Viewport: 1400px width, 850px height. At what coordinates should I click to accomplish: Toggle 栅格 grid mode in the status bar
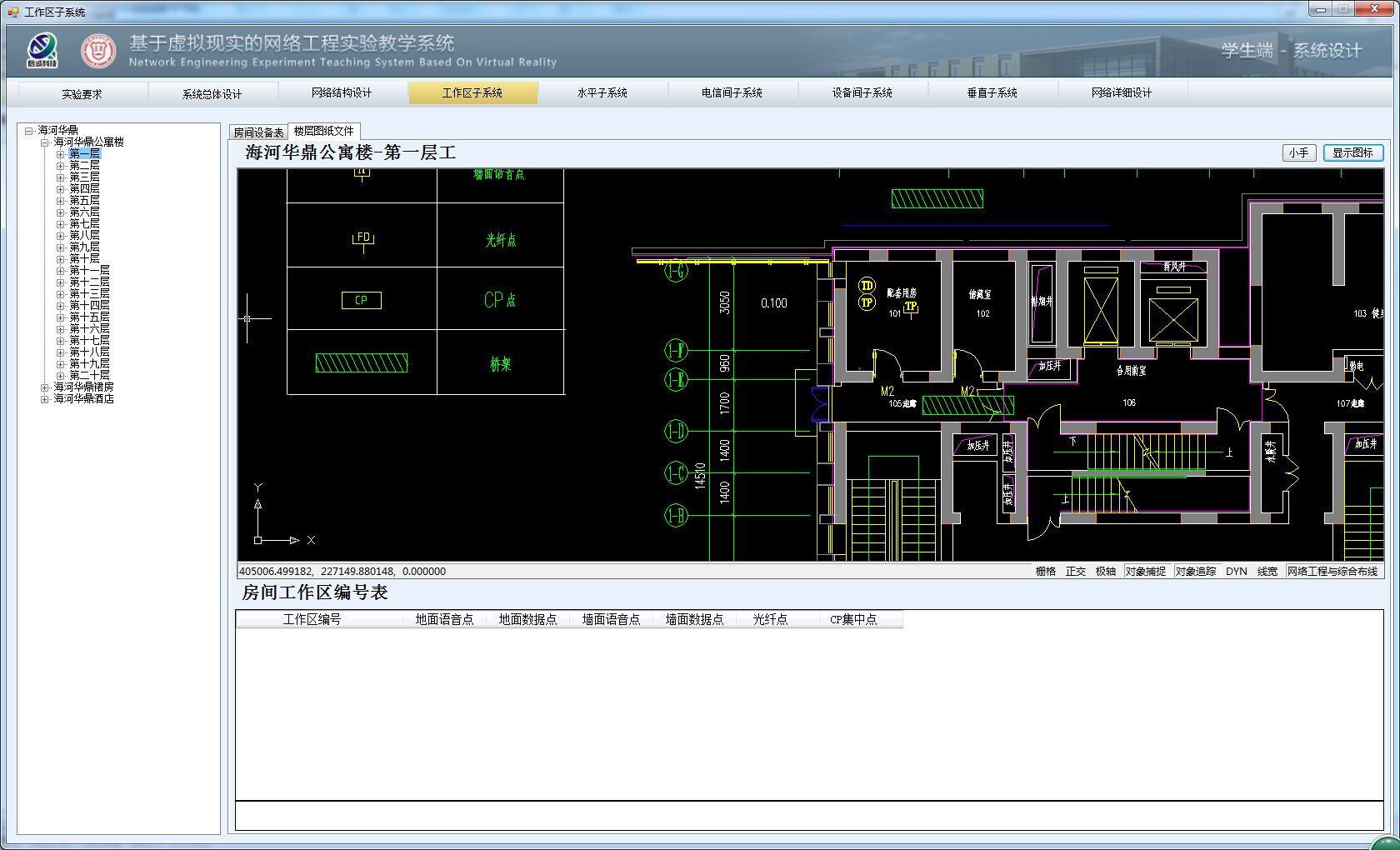click(x=1045, y=572)
